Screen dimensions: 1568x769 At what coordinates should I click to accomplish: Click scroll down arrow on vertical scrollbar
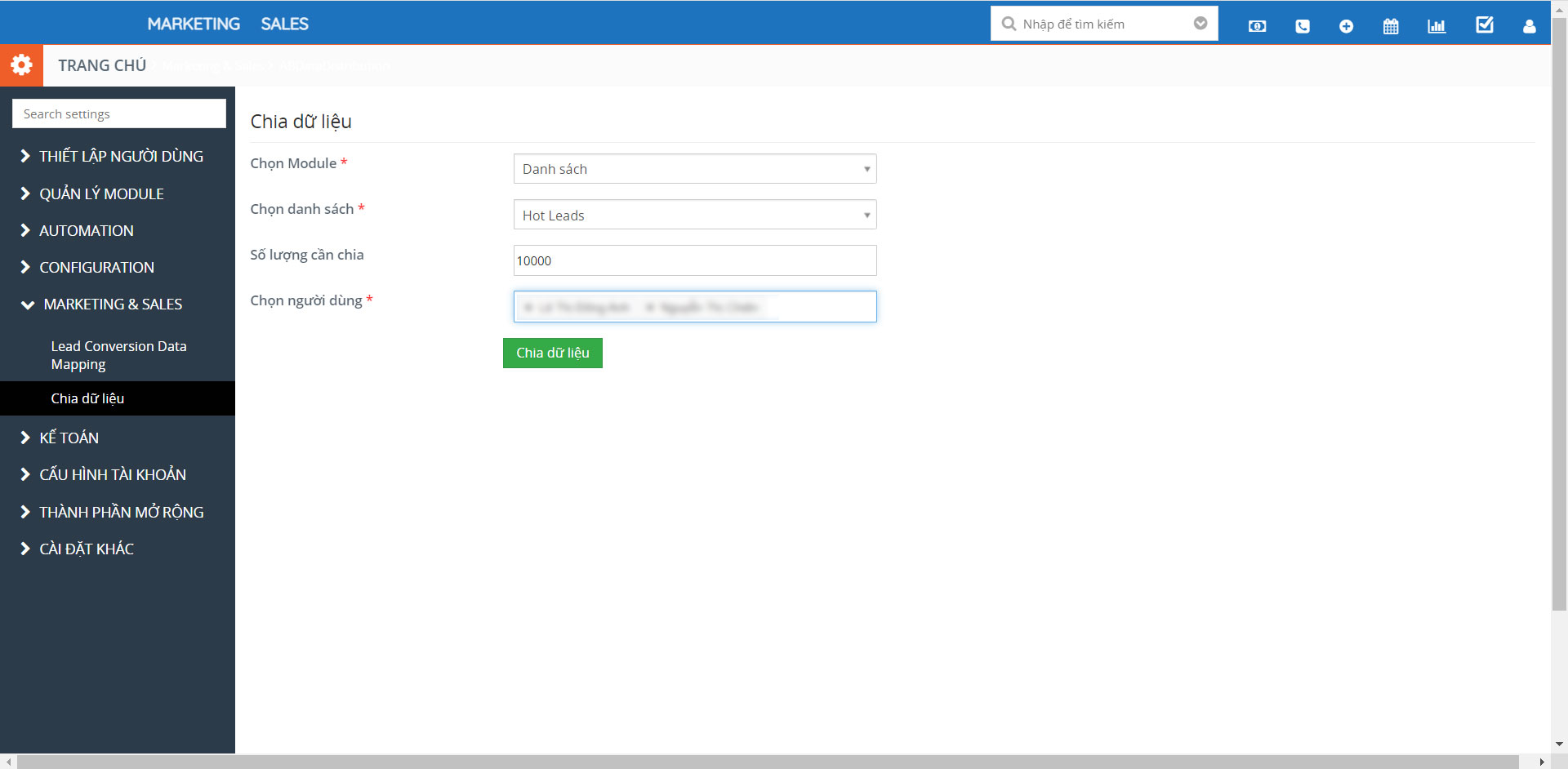(1559, 745)
